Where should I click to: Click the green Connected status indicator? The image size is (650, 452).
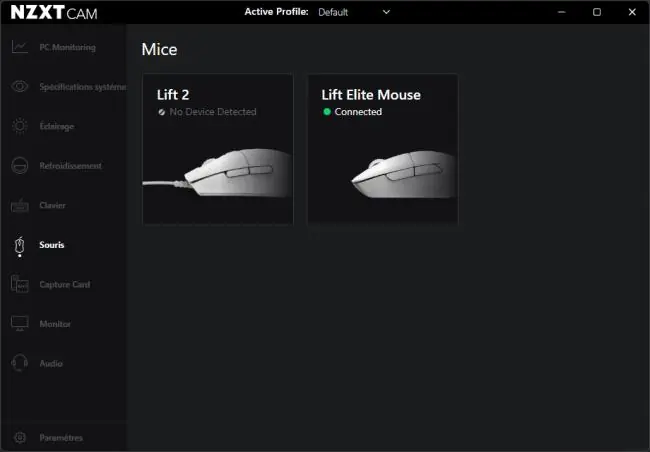pyautogui.click(x=327, y=112)
